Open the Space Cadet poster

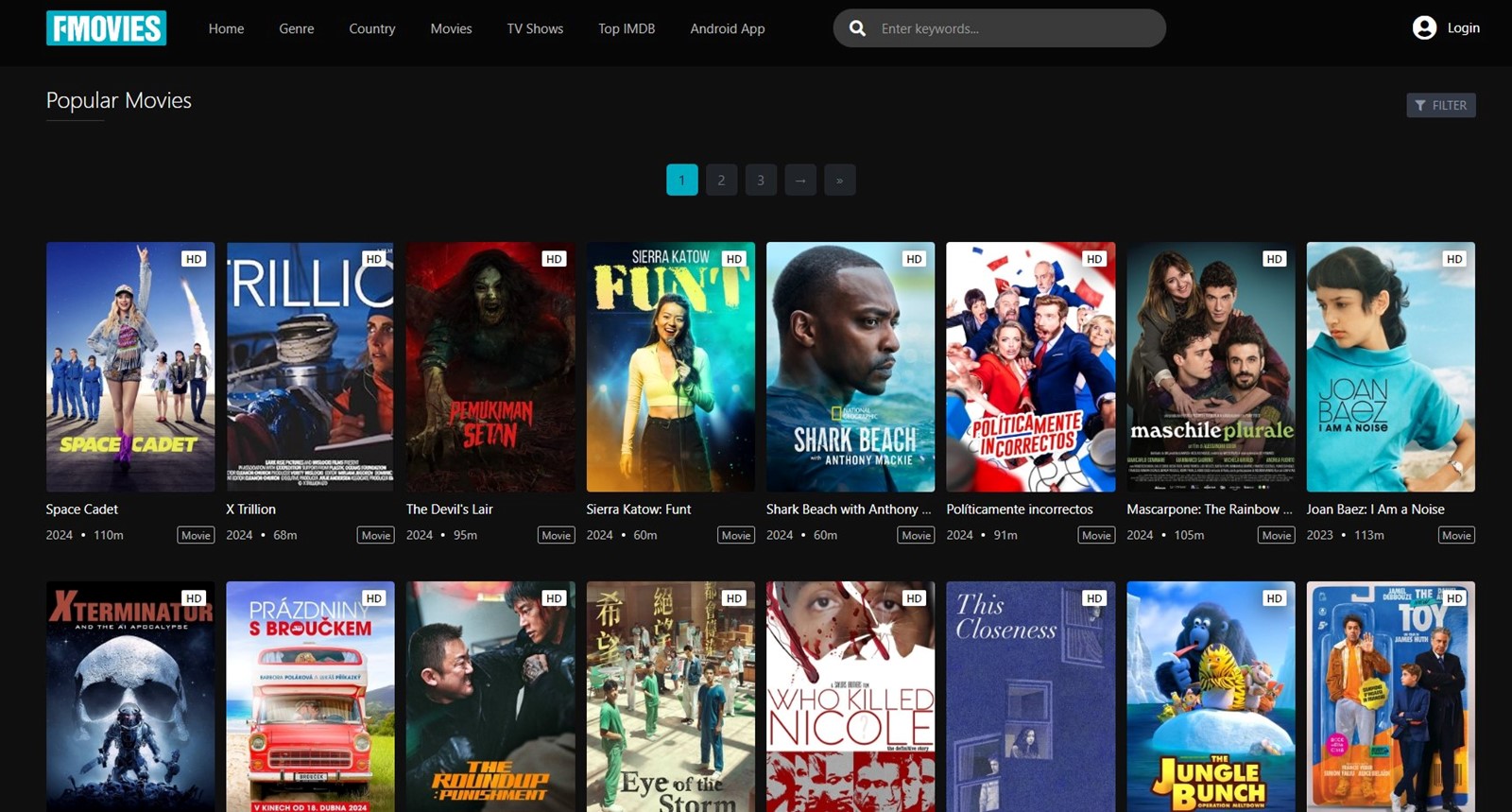pyautogui.click(x=130, y=367)
